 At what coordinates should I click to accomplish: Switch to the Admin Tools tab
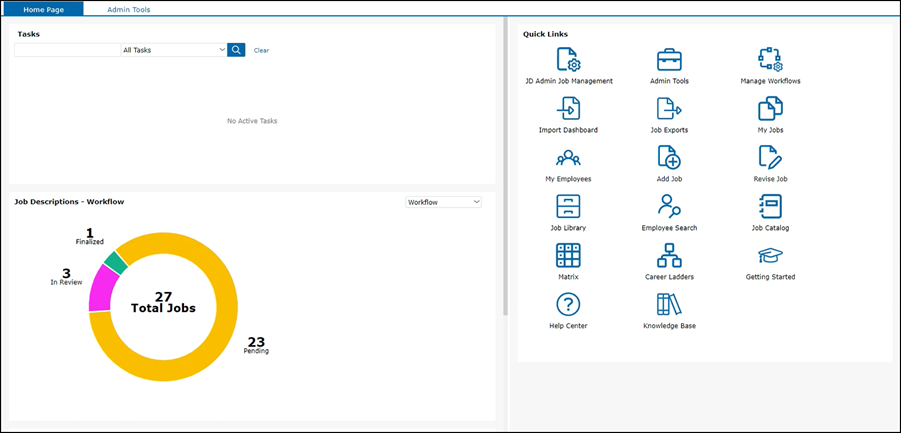coord(129,9)
